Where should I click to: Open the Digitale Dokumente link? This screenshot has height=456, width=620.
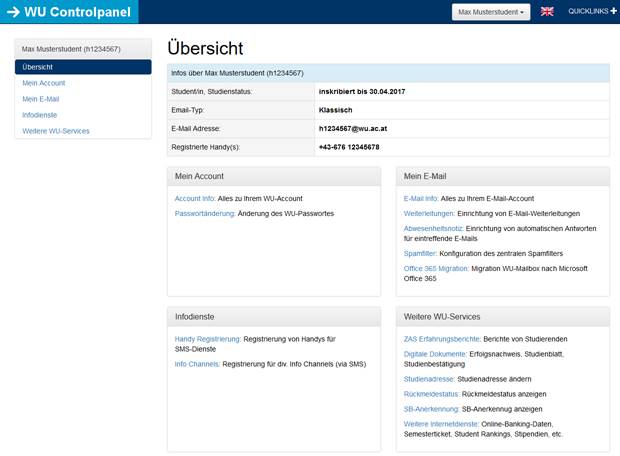435,354
